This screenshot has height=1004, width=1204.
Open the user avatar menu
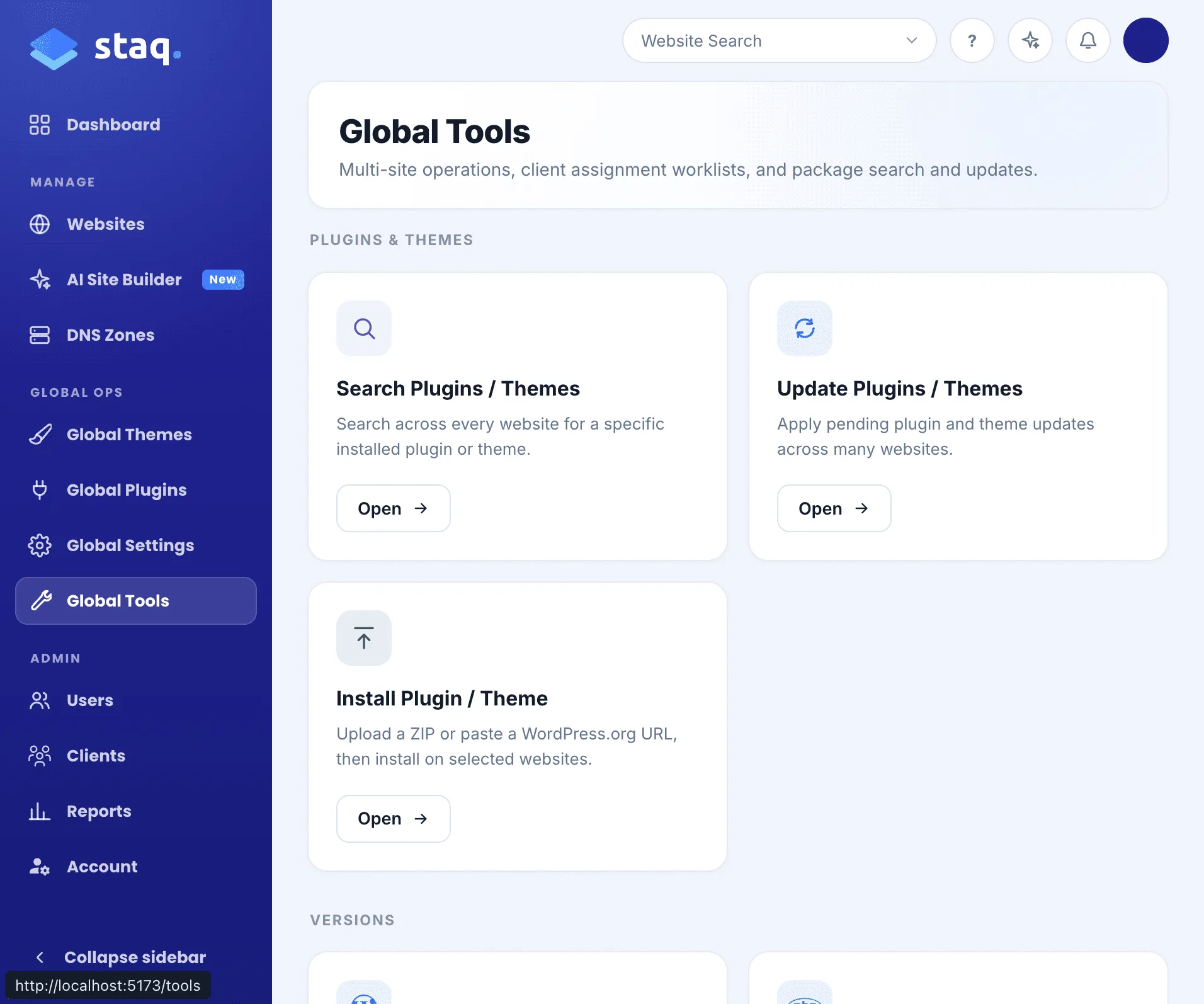(x=1146, y=41)
